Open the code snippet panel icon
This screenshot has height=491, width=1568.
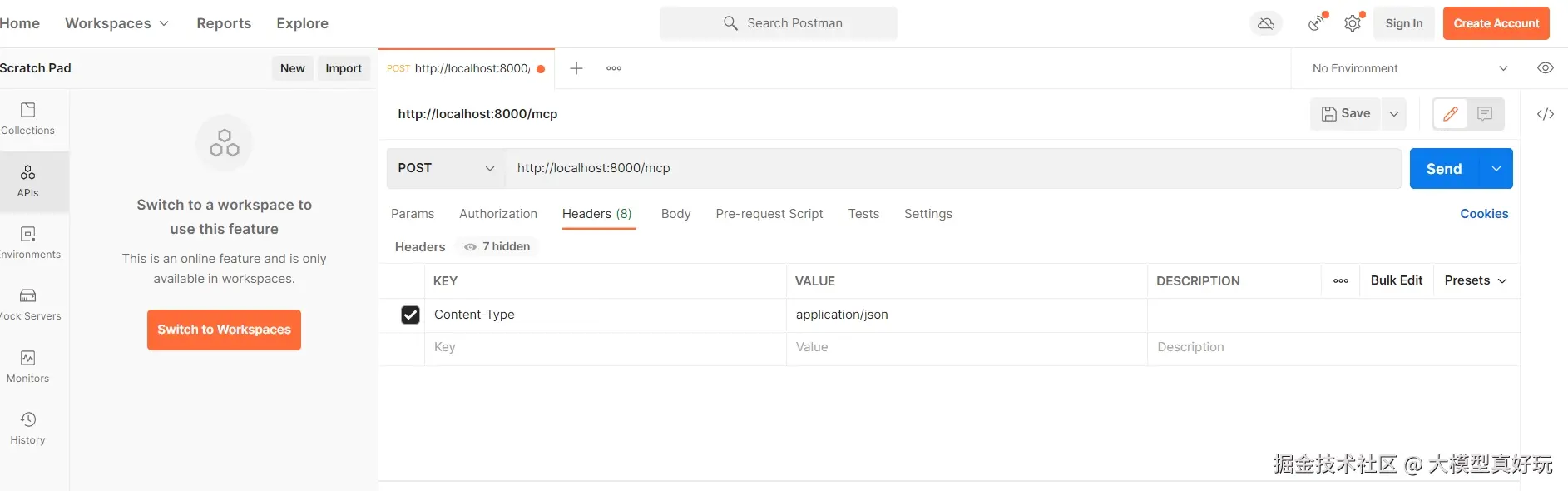(x=1545, y=114)
